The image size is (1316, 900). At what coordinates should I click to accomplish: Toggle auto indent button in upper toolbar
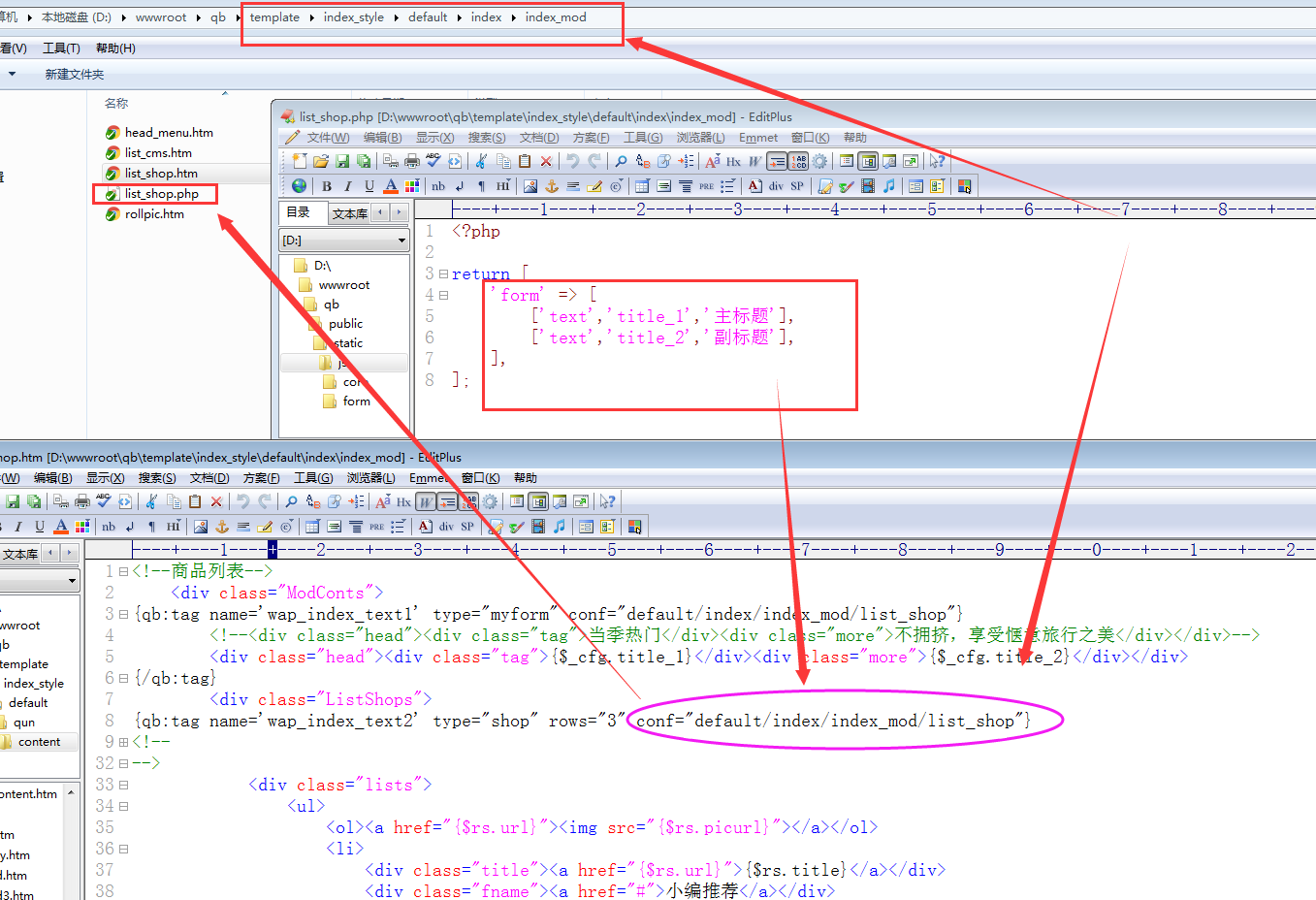coord(777,161)
